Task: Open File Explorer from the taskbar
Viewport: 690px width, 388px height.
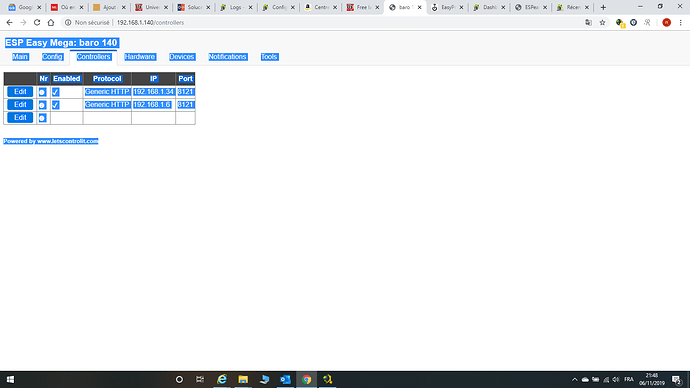Action: click(243, 379)
